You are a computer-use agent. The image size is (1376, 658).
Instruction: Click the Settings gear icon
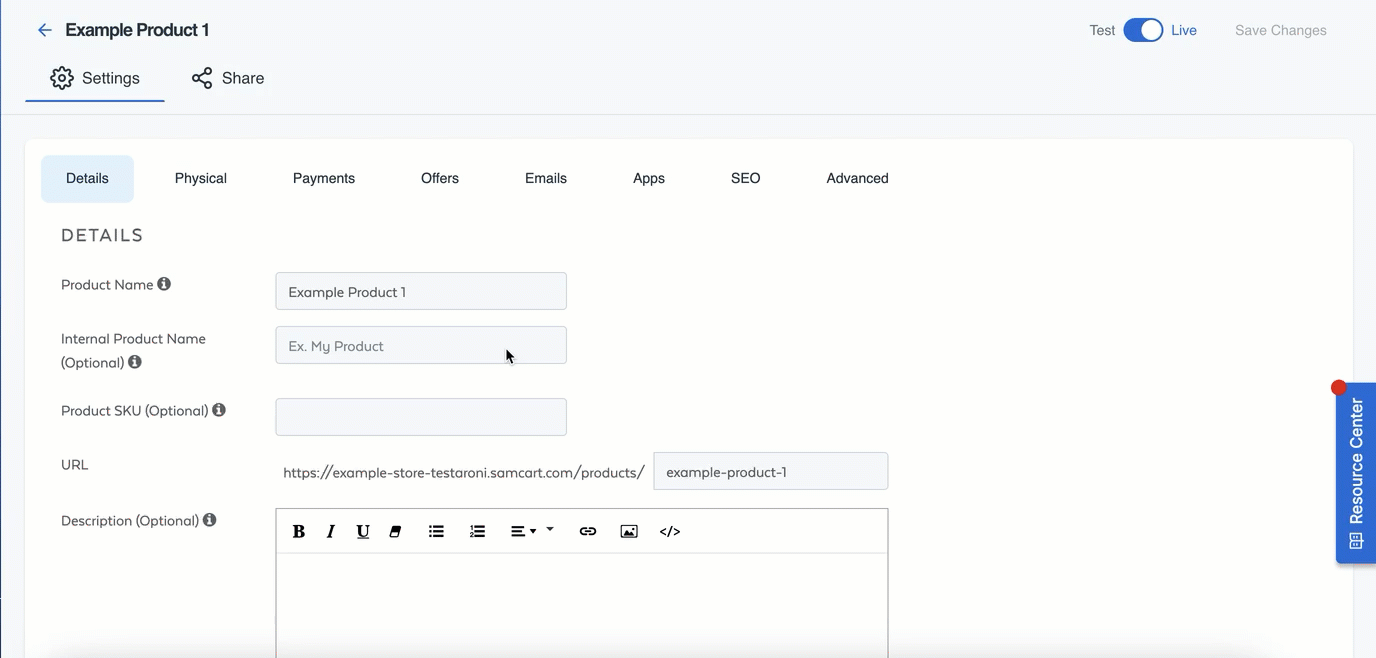[x=62, y=78]
